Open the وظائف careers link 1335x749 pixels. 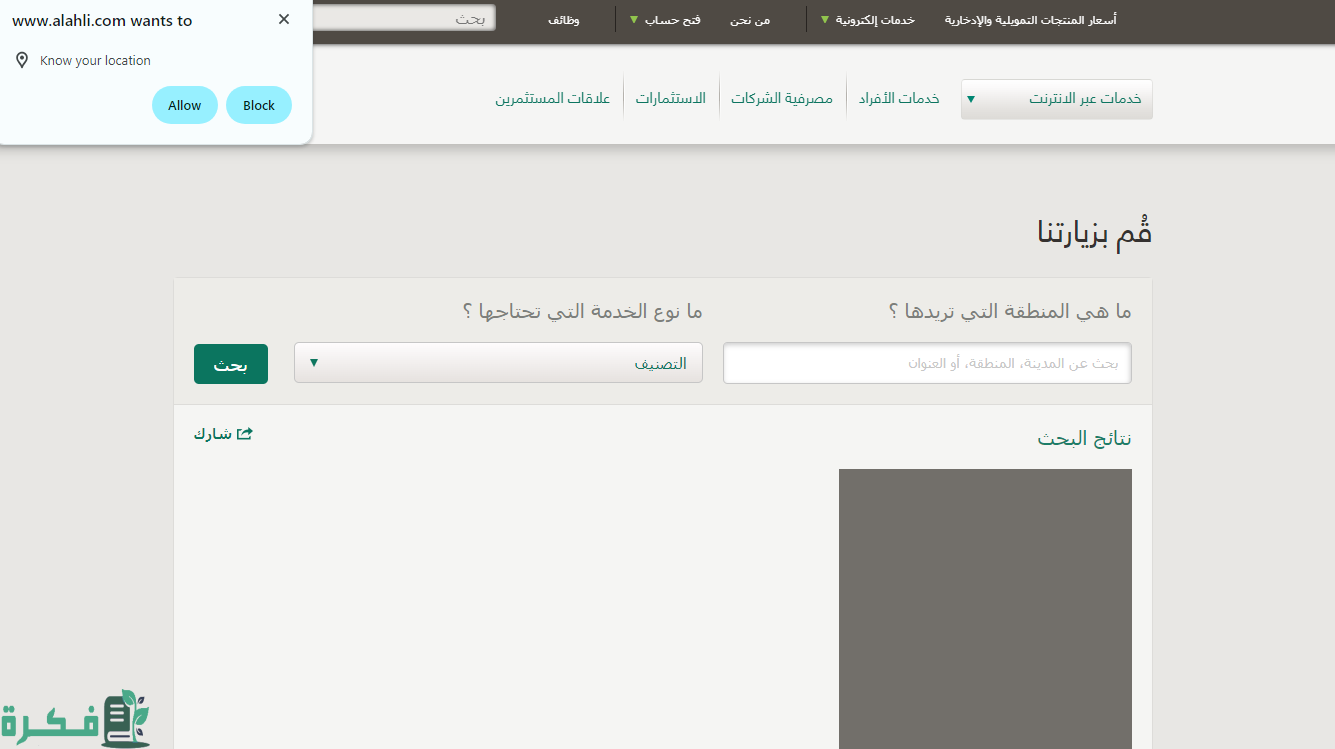[564, 20]
